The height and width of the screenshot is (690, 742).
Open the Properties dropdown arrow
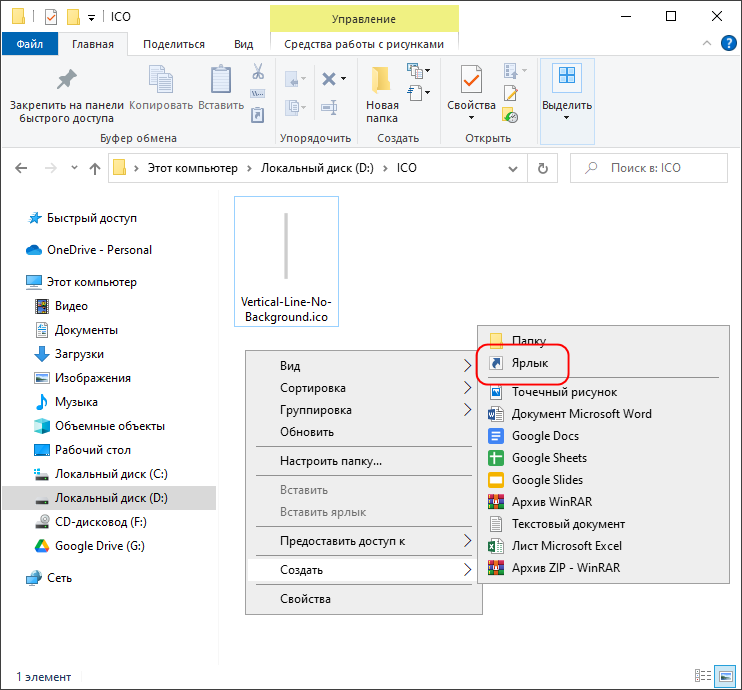pos(471,117)
